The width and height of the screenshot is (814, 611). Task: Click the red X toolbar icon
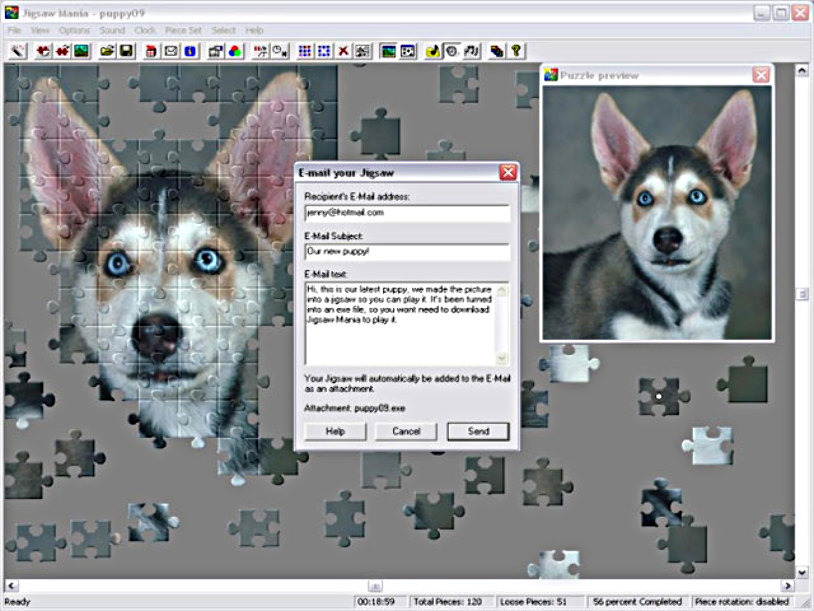point(343,51)
